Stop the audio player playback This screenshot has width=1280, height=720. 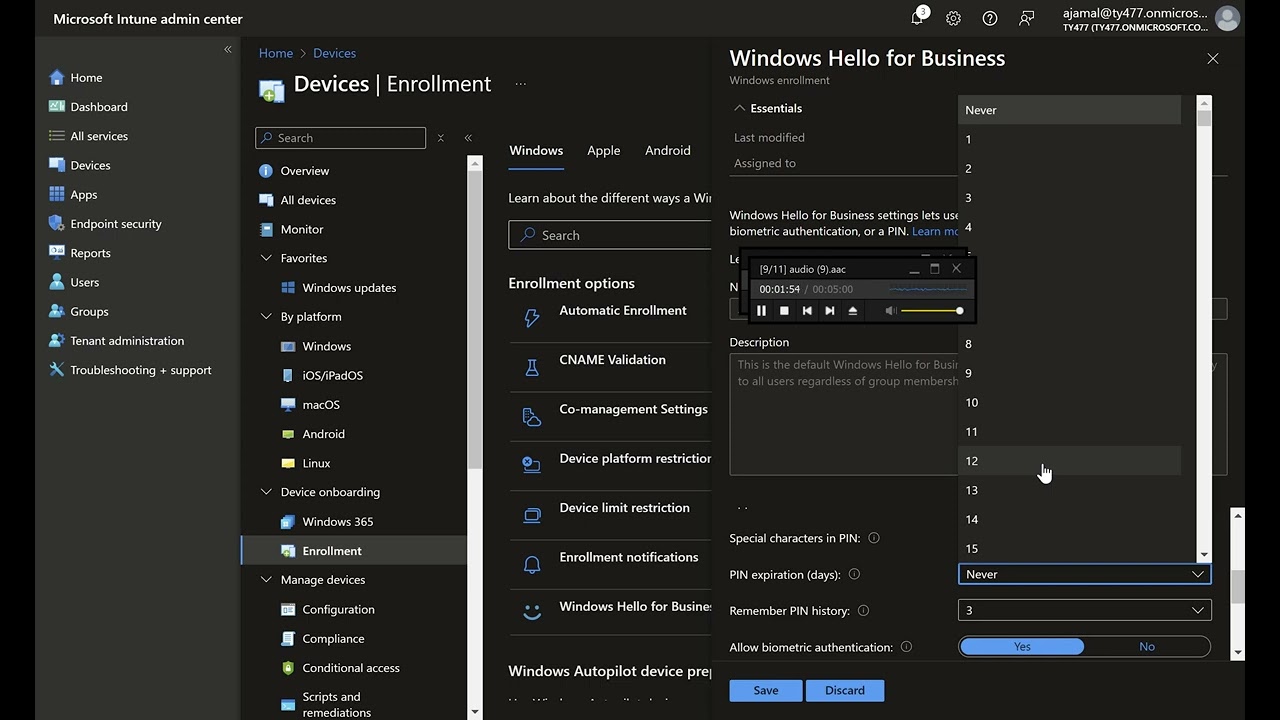click(x=784, y=311)
